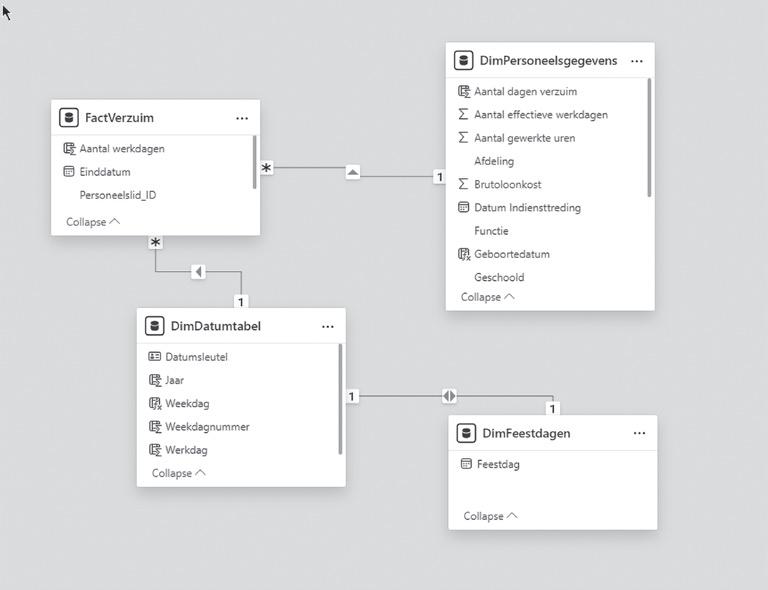This screenshot has width=768, height=590.
Task: Click the DimFeestdagen table icon
Action: pyautogui.click(x=466, y=433)
